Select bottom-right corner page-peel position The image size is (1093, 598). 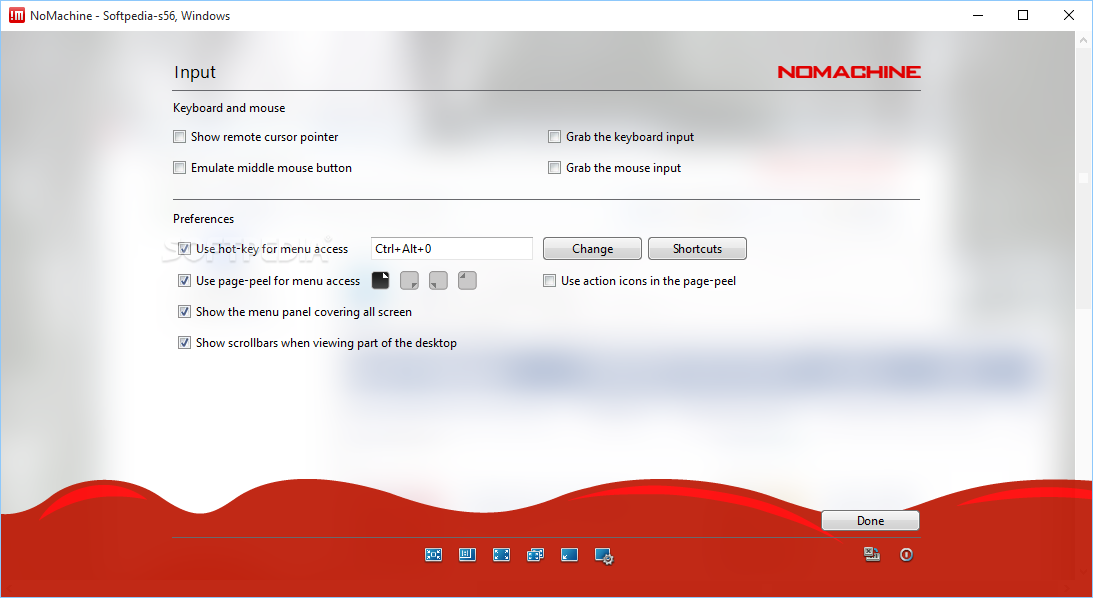(x=409, y=280)
